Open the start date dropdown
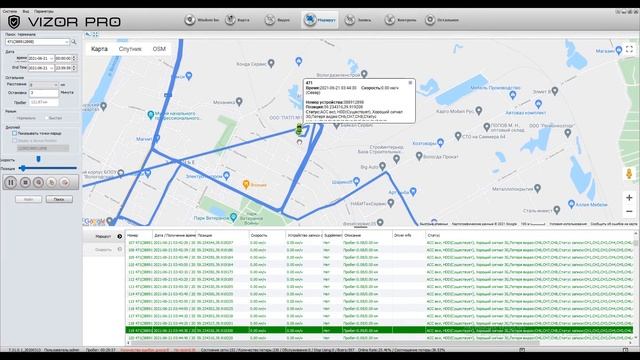 point(51,58)
